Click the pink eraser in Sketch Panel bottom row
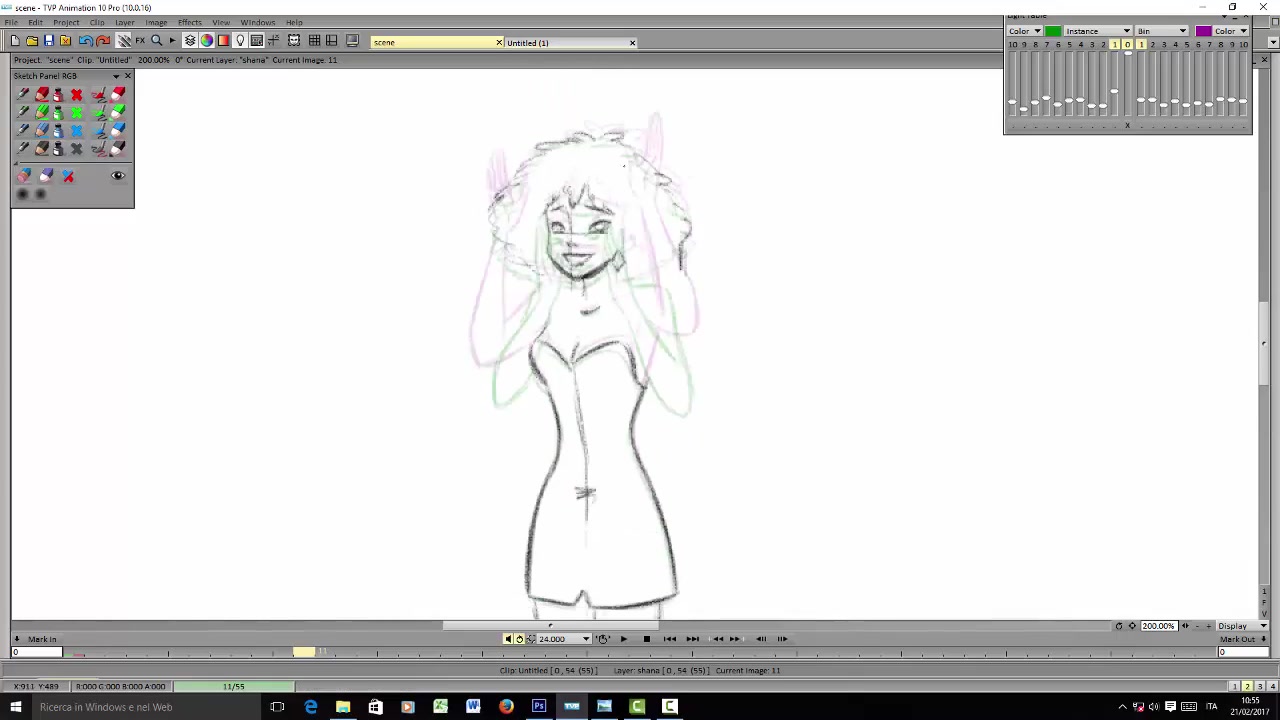Viewport: 1280px width, 720px height. pyautogui.click(x=24, y=176)
